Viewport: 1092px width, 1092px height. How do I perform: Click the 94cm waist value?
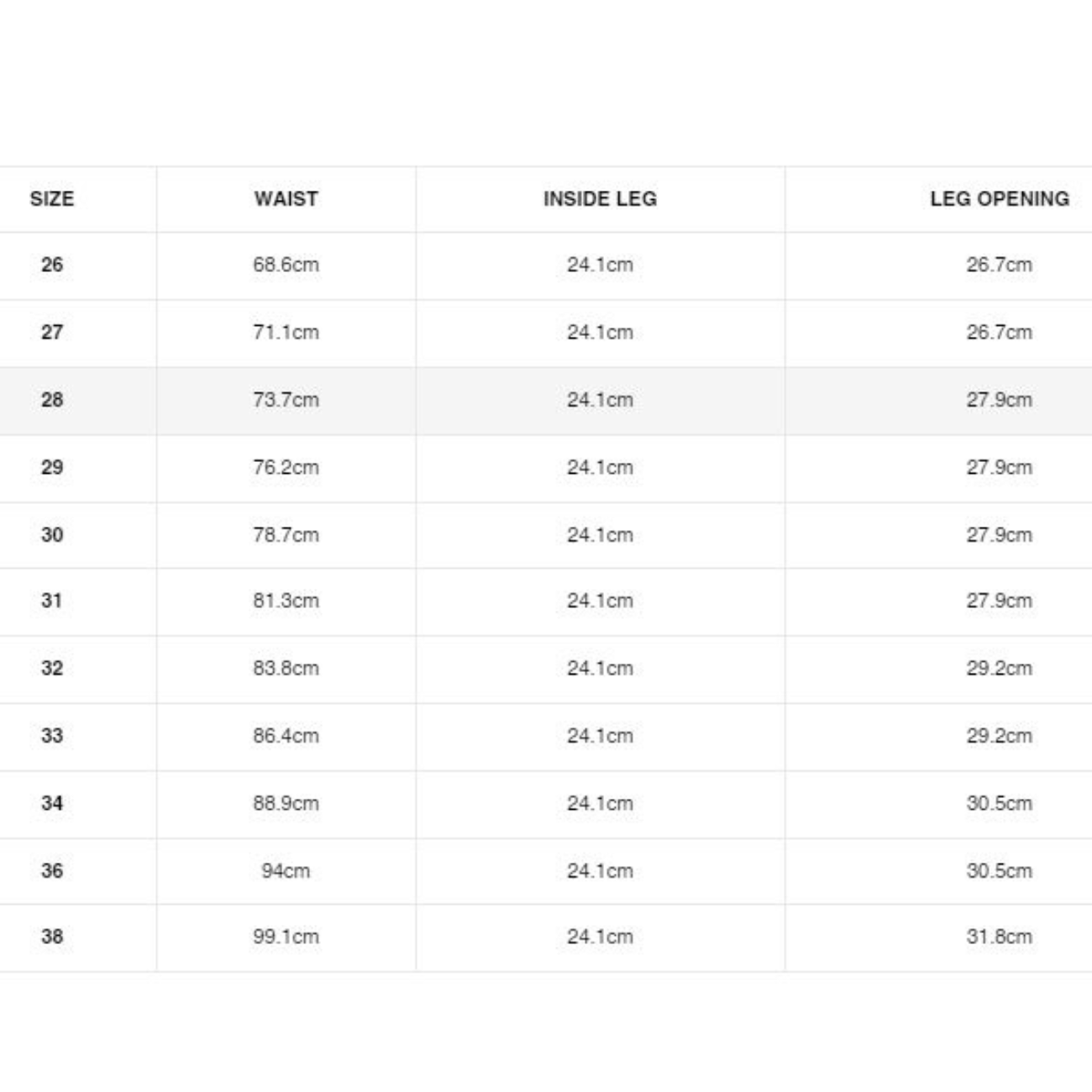pyautogui.click(x=286, y=870)
